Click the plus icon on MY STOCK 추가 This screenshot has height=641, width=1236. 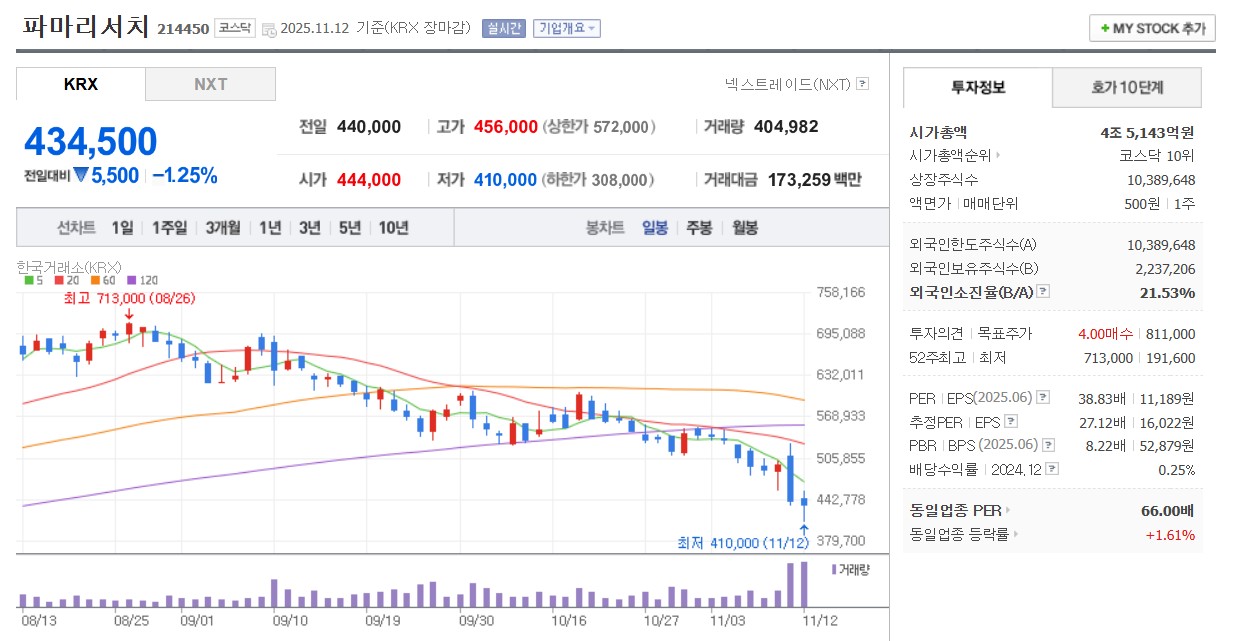tap(1104, 28)
